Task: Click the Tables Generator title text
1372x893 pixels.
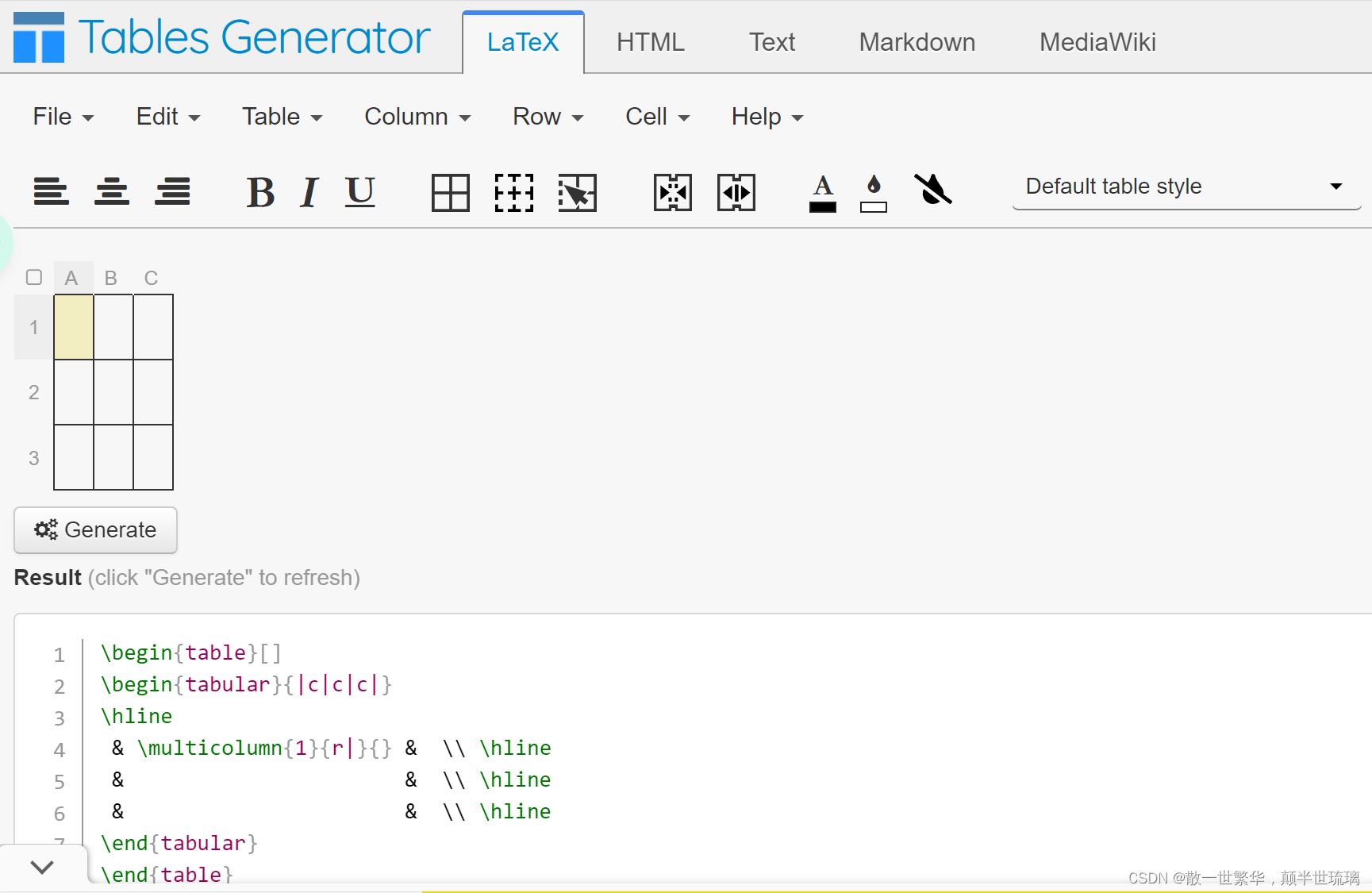Action: (255, 37)
